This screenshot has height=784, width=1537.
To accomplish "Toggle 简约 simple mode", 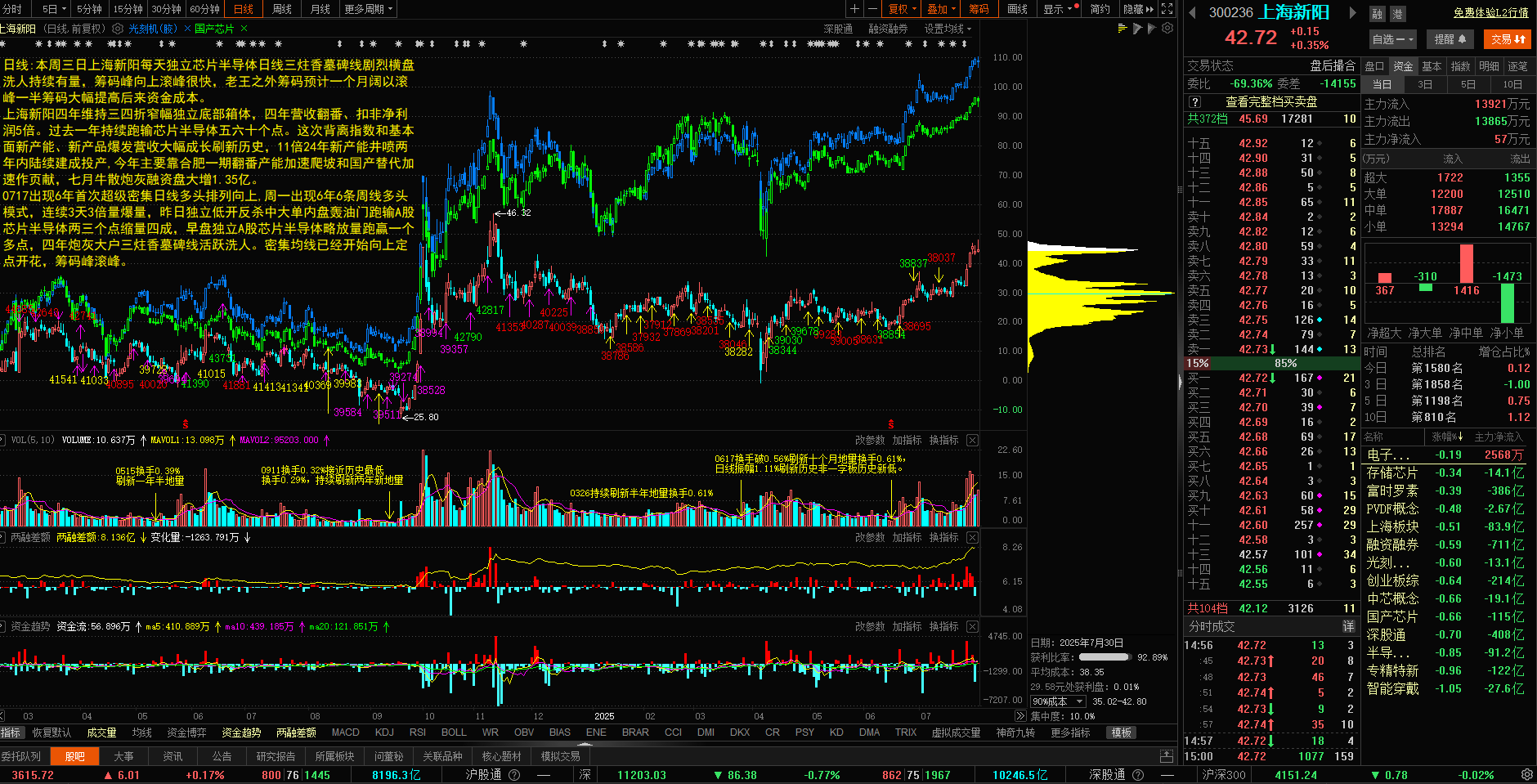I will tap(1100, 9).
